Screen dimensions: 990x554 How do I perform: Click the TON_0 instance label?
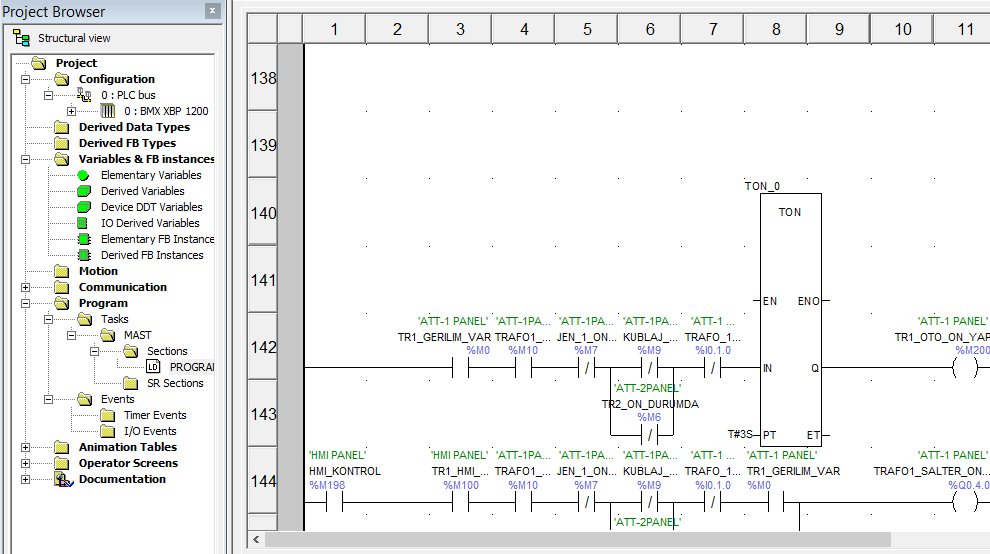(762, 186)
